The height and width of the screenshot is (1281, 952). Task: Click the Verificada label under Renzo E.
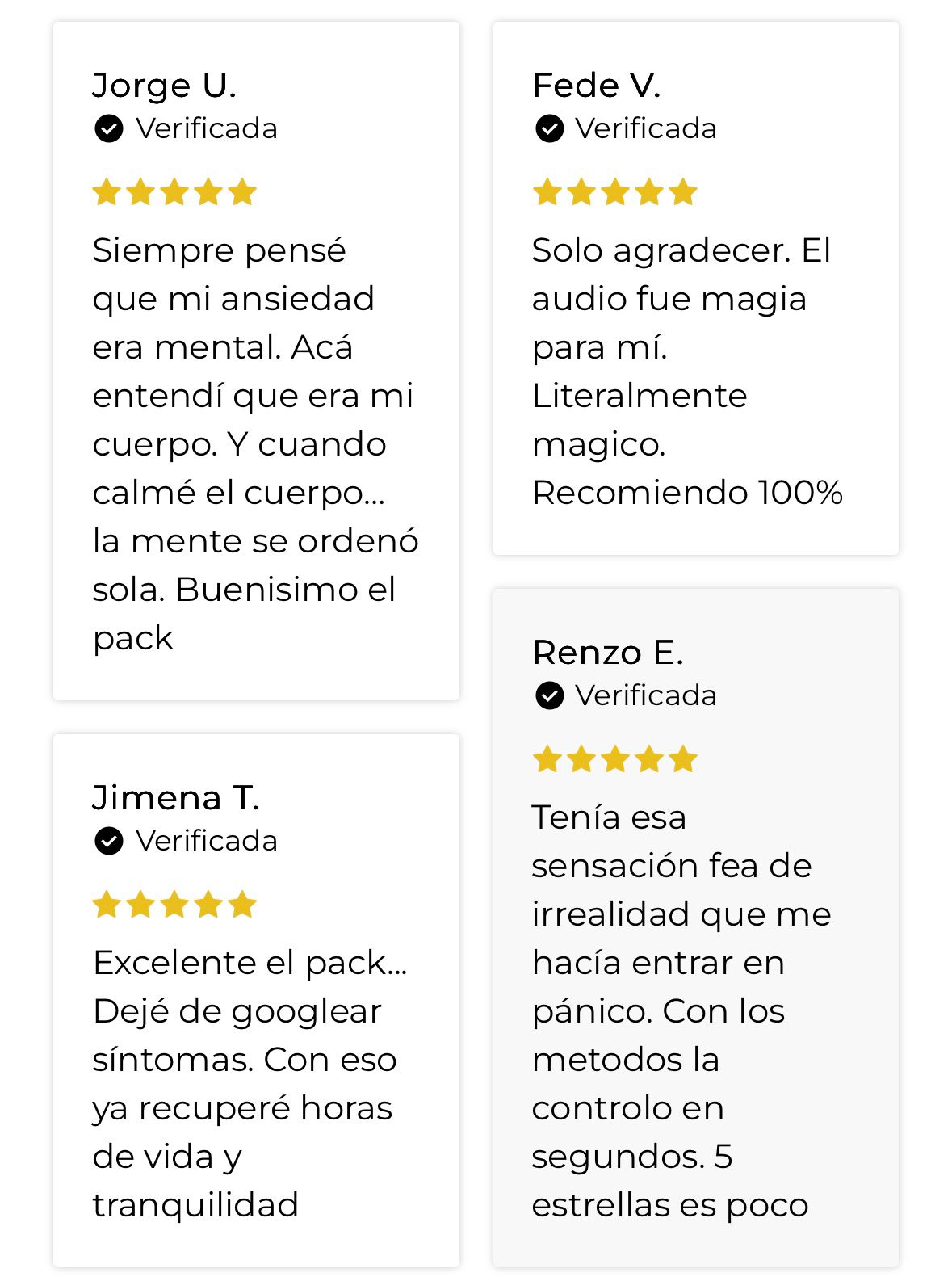coord(646,695)
